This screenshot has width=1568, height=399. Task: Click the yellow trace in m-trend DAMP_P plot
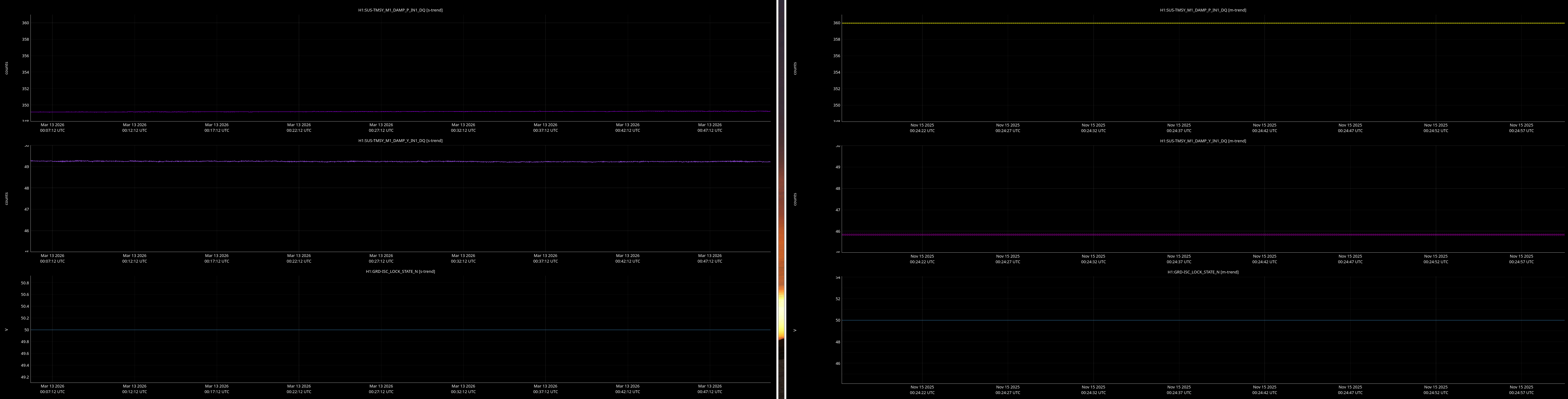1202,23
